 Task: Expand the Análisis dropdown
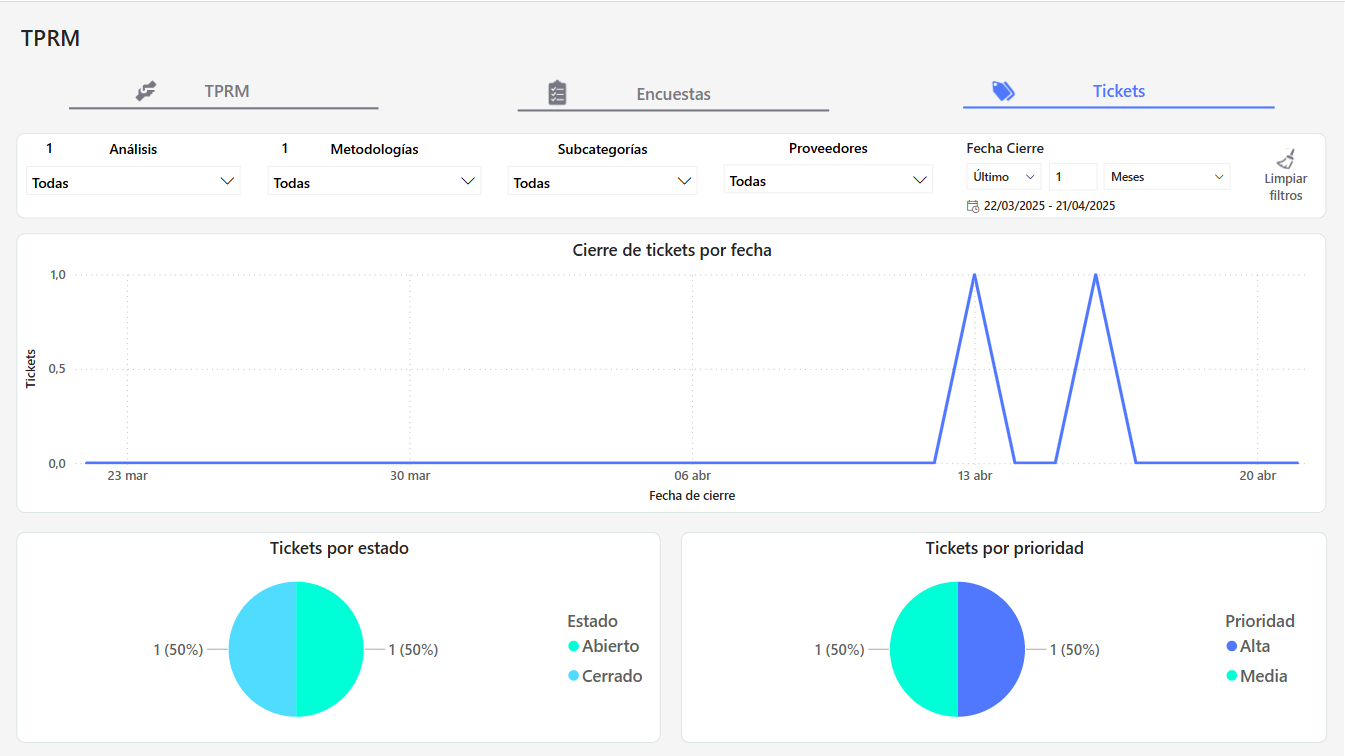133,182
